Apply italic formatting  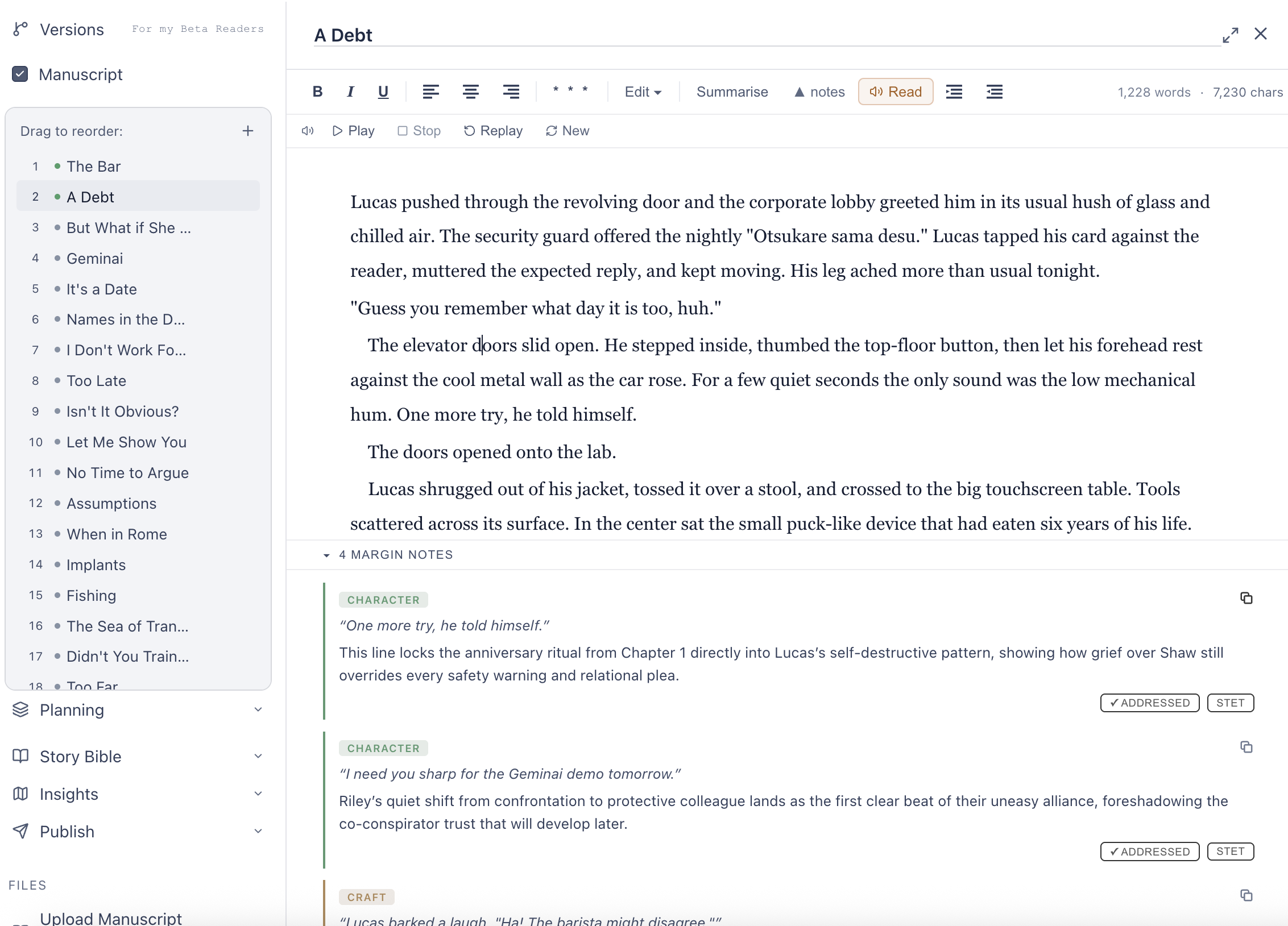pos(350,92)
